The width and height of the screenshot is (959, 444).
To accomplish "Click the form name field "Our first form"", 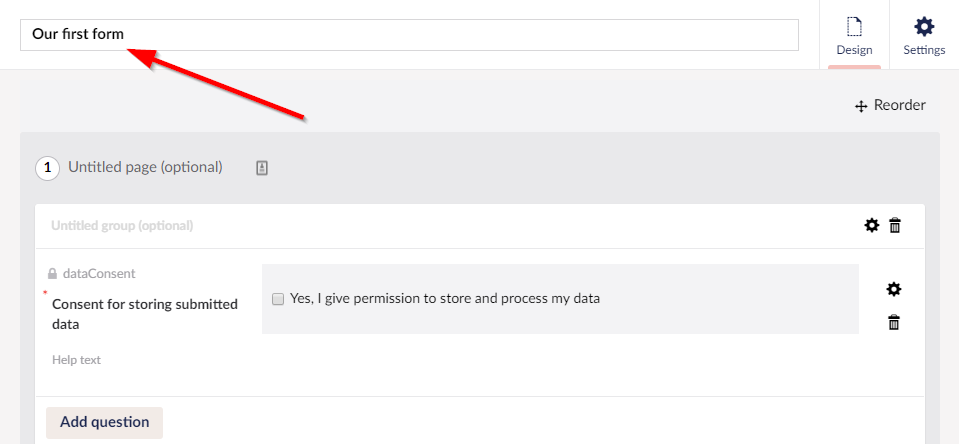I will (x=409, y=35).
